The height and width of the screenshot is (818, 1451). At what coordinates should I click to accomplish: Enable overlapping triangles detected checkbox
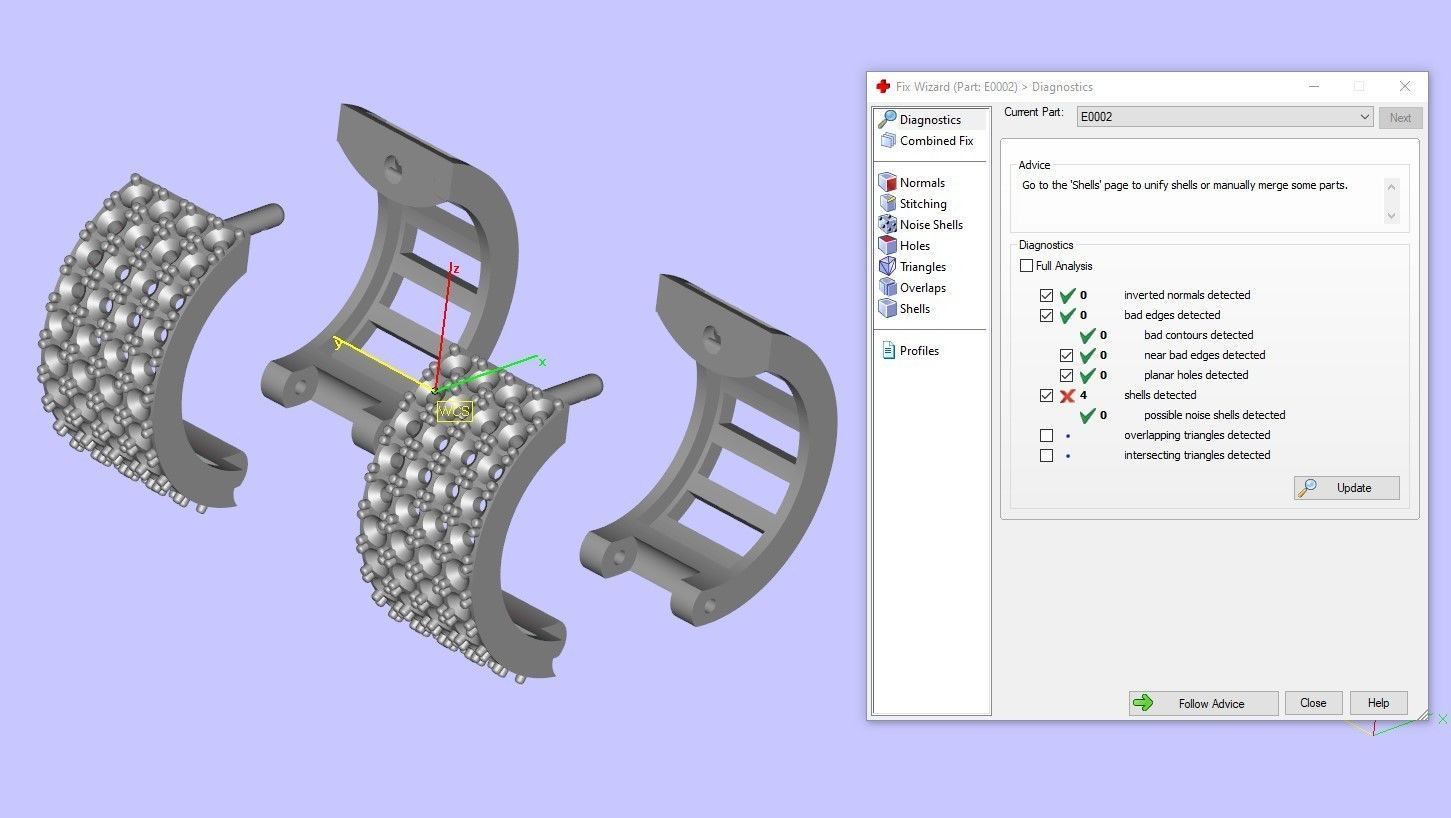tap(1046, 435)
